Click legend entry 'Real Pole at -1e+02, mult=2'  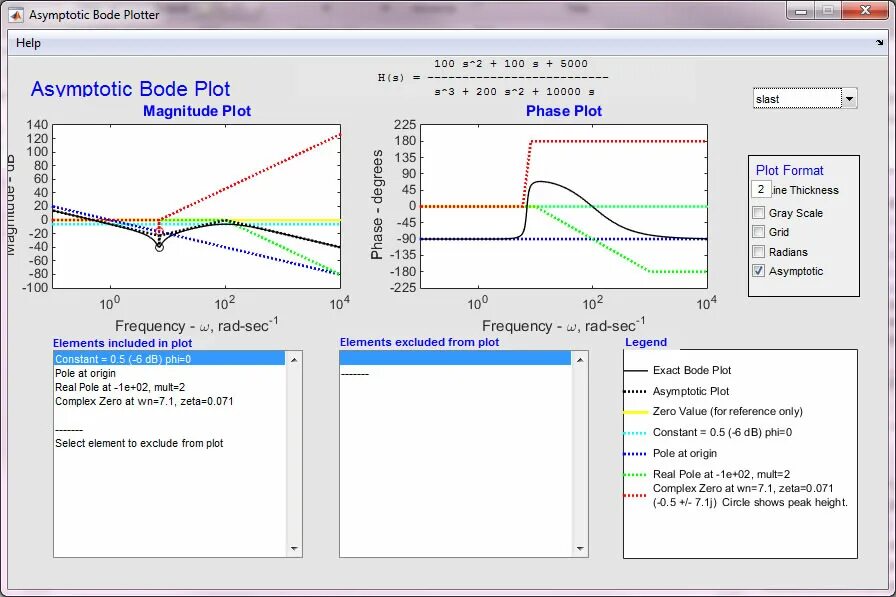pos(721,474)
